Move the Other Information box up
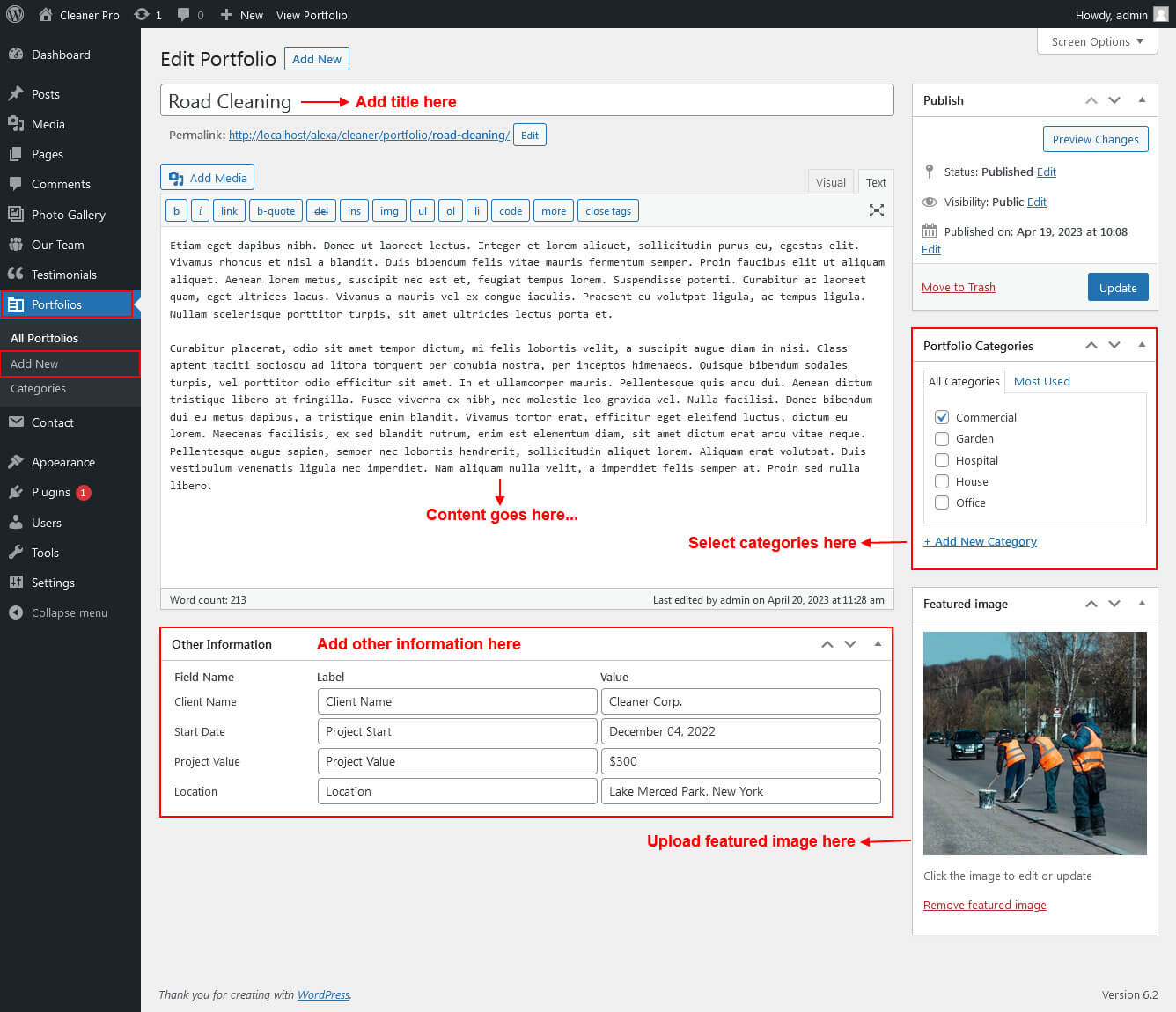Image resolution: width=1176 pixels, height=1012 pixels. (827, 644)
